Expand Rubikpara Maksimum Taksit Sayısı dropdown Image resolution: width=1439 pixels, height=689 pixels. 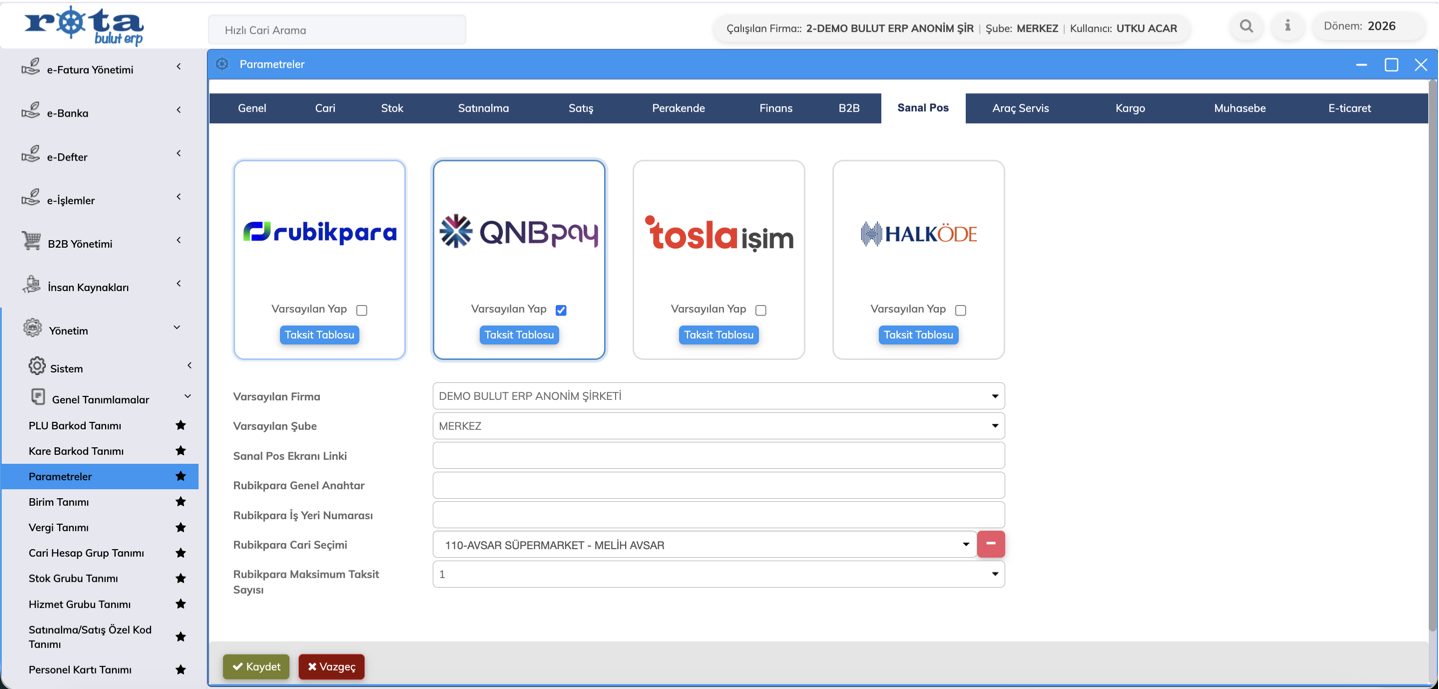pos(718,574)
